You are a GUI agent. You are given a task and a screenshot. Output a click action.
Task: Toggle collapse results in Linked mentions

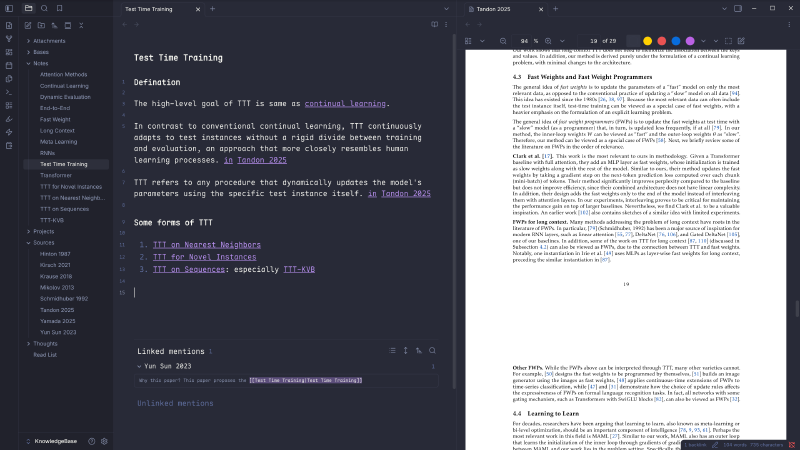[392, 351]
